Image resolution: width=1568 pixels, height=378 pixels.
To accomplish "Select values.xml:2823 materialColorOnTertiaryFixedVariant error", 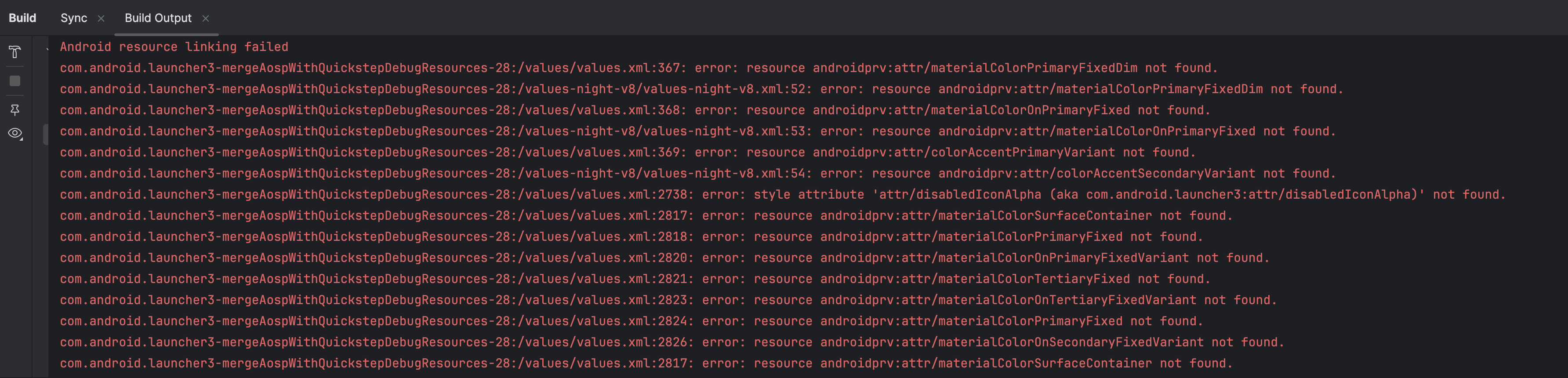I will [668, 300].
